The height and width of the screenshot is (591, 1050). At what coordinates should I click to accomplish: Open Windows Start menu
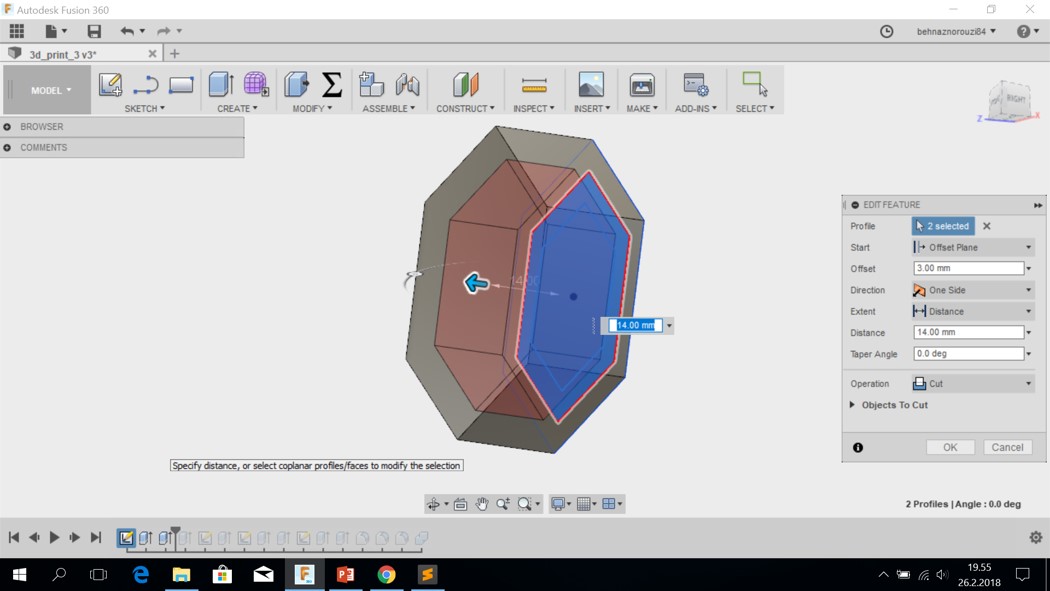(x=19, y=574)
